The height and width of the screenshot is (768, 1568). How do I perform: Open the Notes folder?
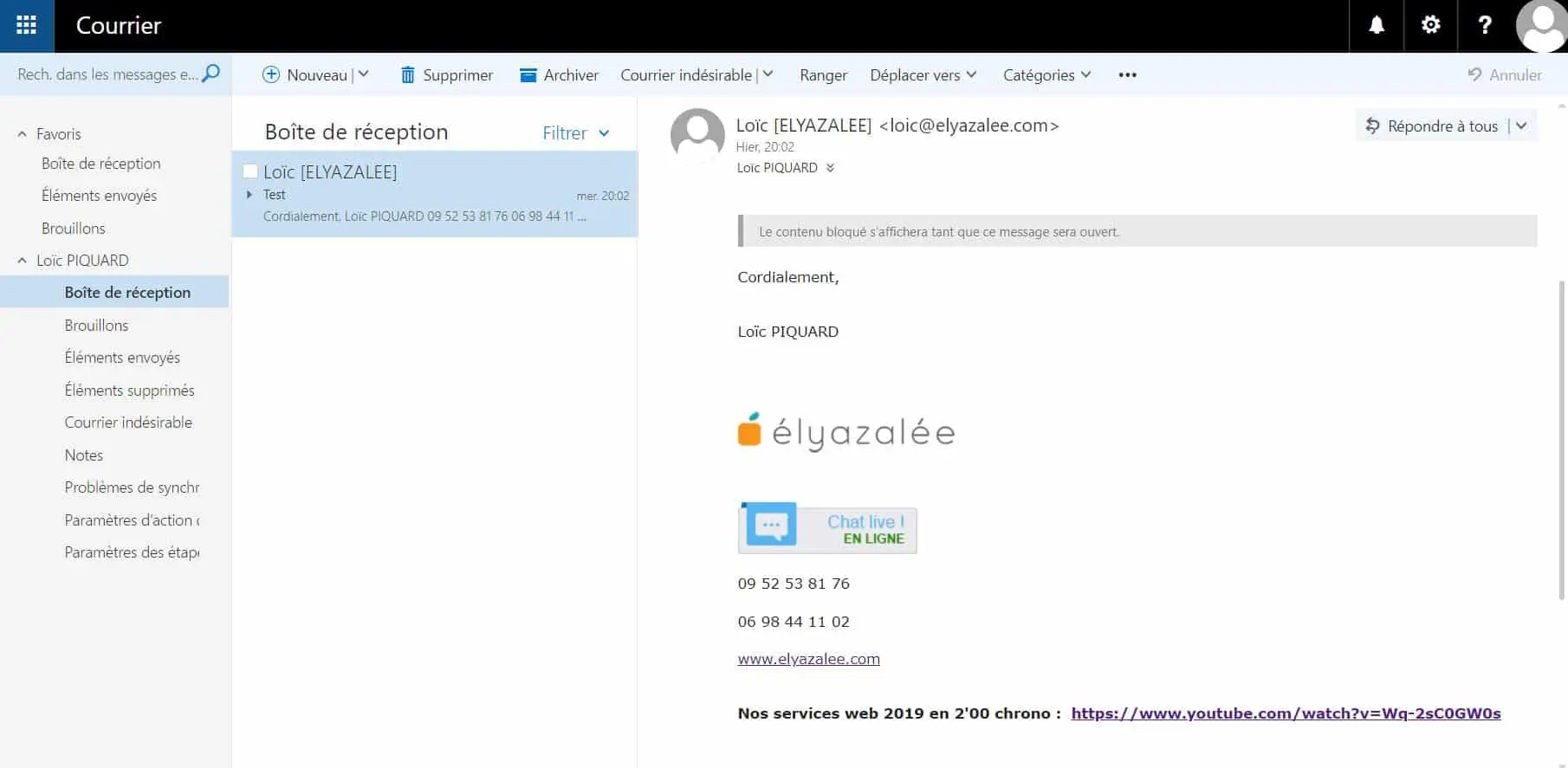(84, 455)
